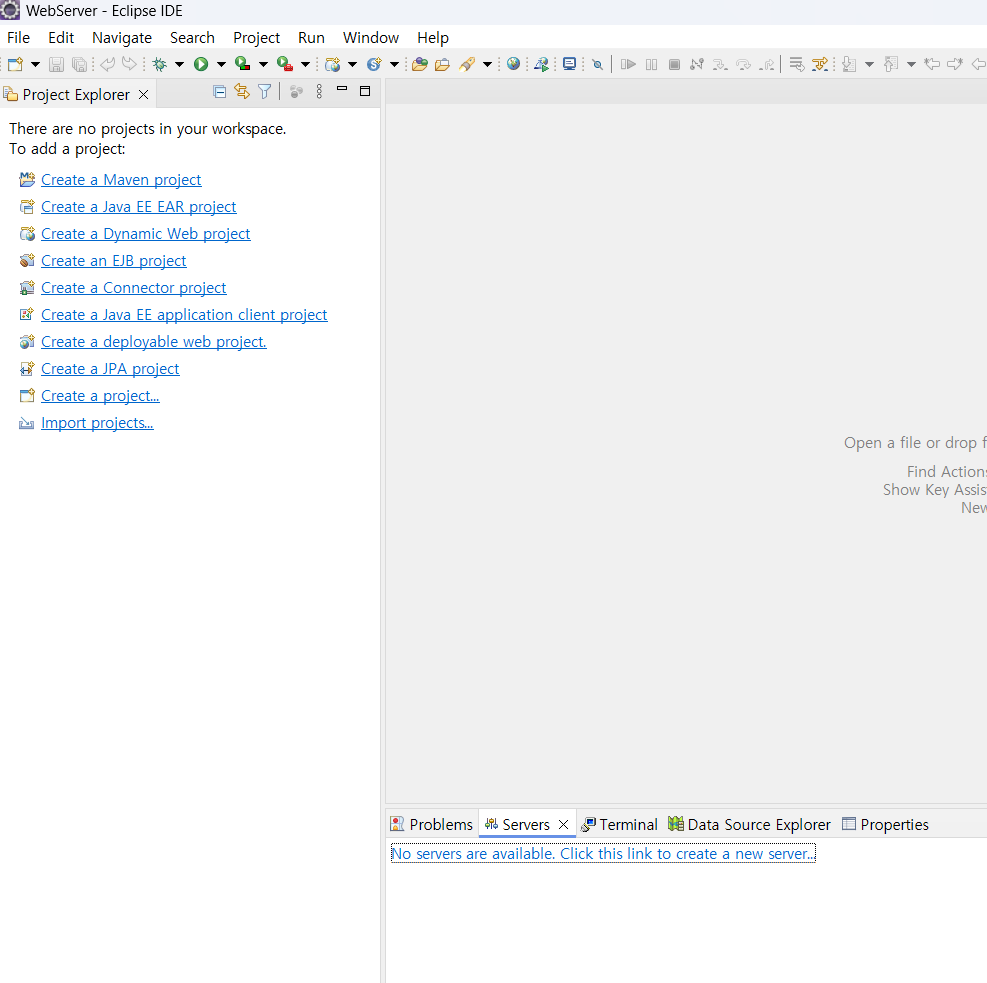The height and width of the screenshot is (983, 987).
Task: Open the Navigate menu
Action: click(122, 38)
